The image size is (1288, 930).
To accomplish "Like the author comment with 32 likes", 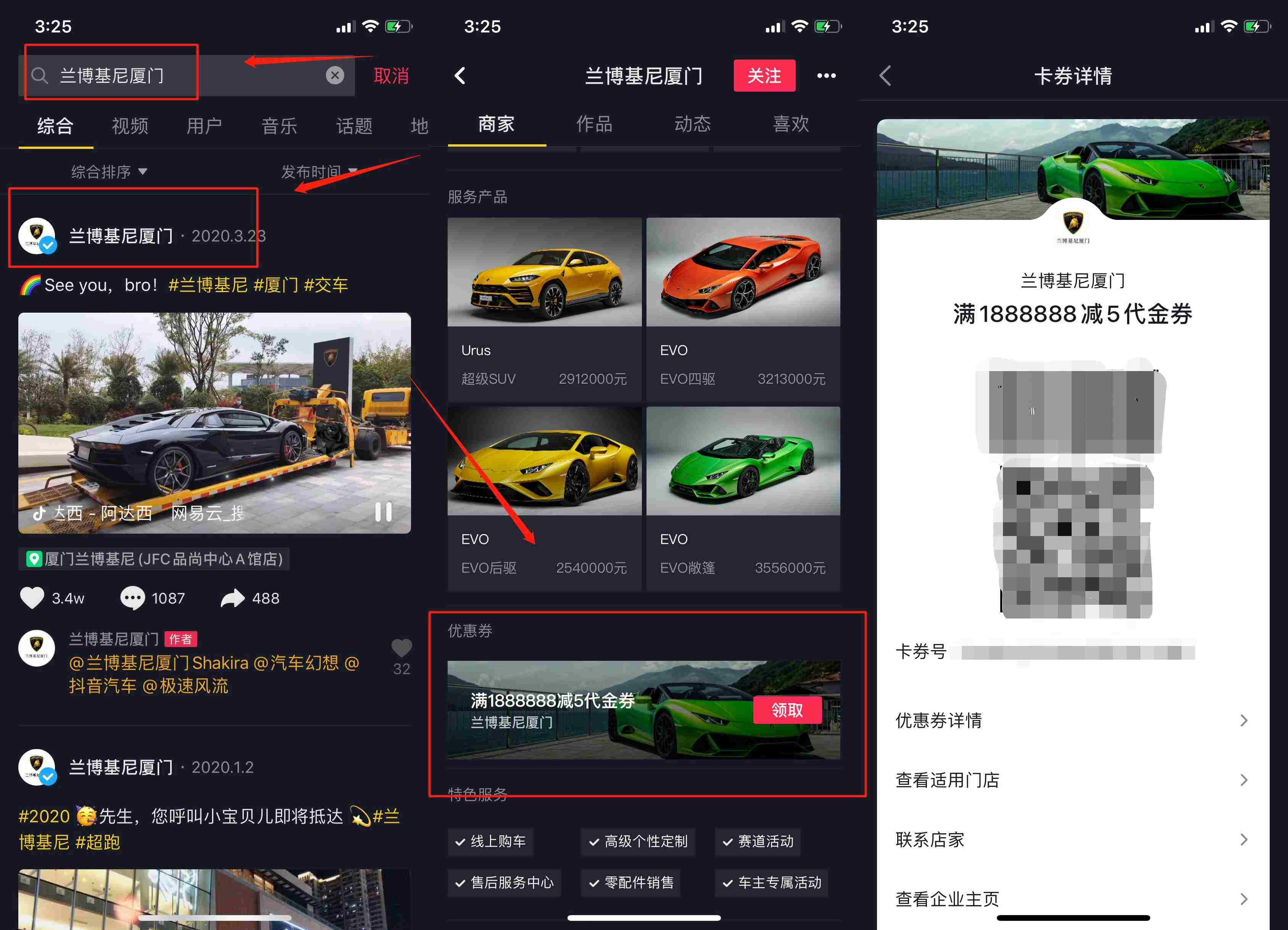I will pyautogui.click(x=401, y=647).
